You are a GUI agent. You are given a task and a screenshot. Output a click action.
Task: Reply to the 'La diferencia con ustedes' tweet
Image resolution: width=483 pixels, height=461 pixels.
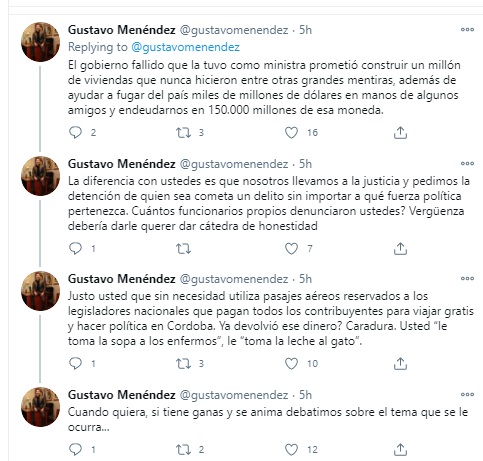click(x=75, y=248)
